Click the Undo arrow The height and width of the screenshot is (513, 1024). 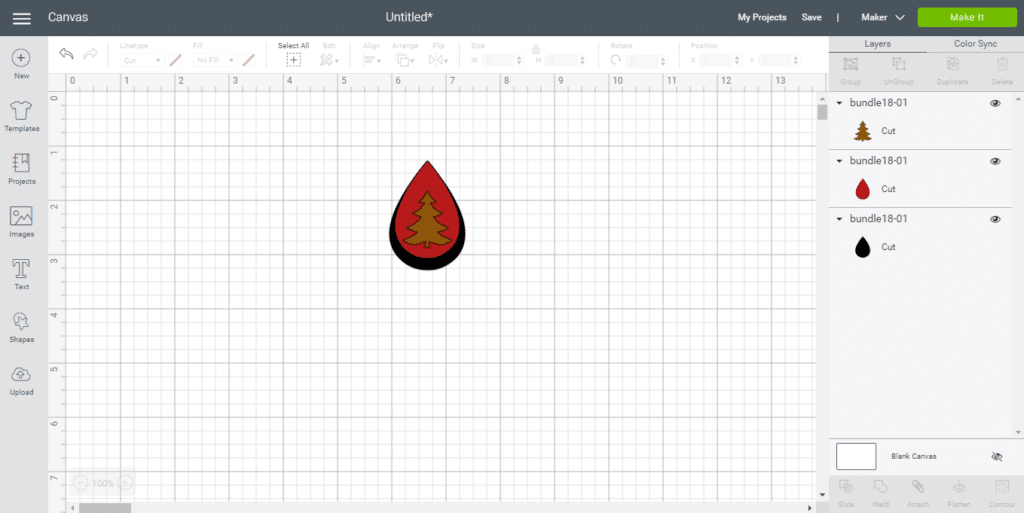click(66, 54)
